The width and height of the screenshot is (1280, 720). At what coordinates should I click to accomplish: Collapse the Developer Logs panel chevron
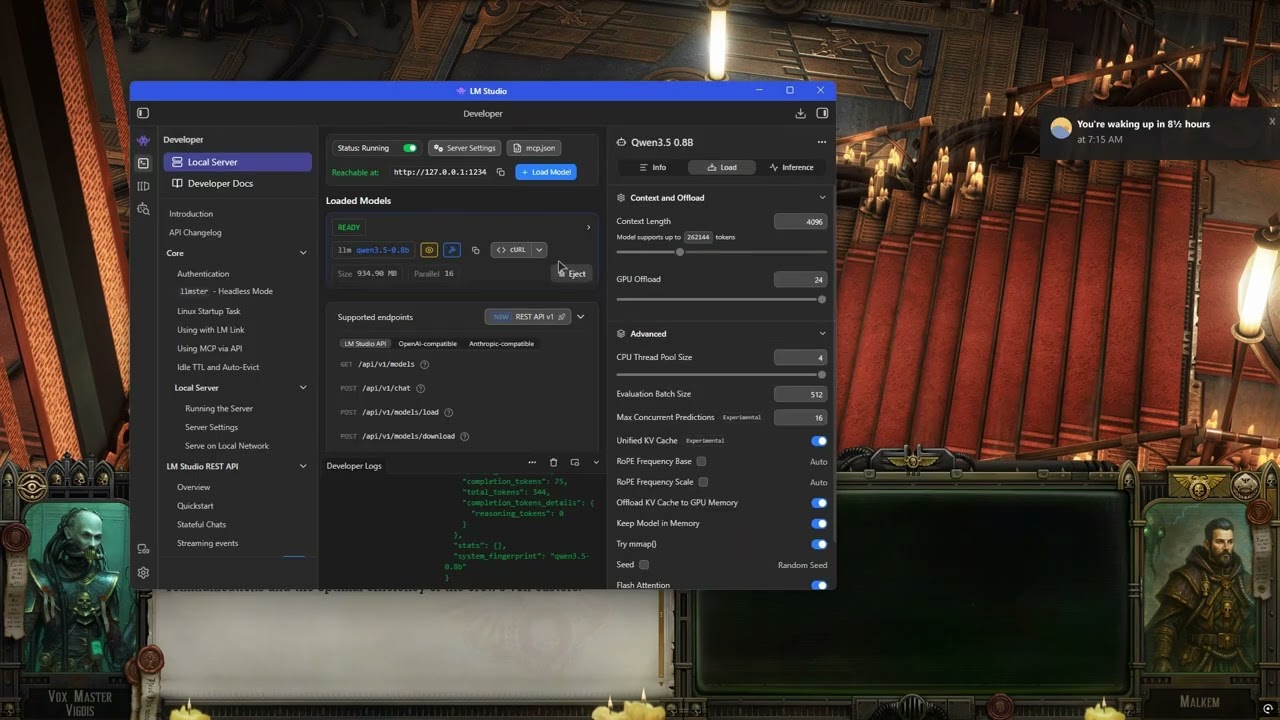tap(596, 462)
